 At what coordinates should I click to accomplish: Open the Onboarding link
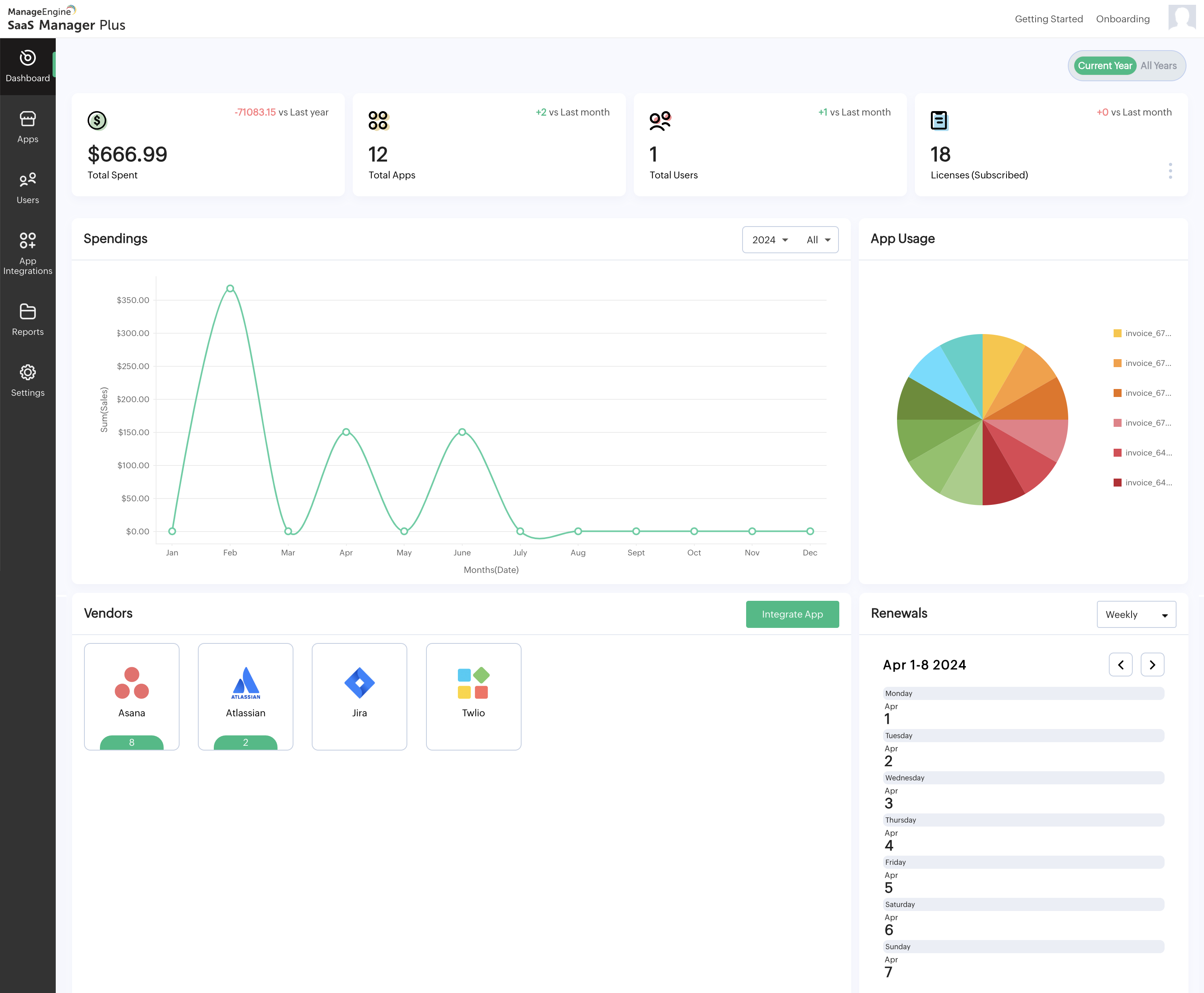click(1122, 19)
